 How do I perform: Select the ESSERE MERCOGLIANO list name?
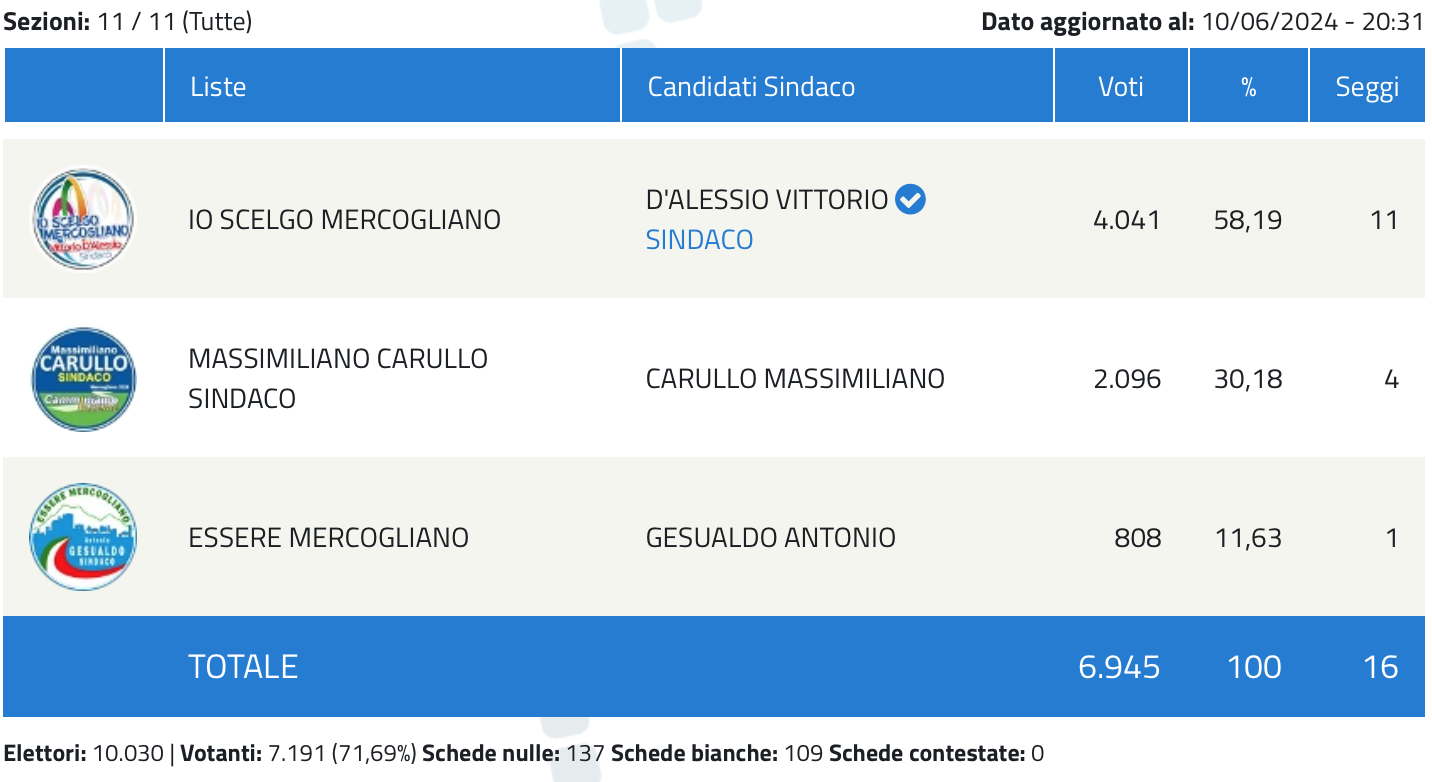[x=328, y=538]
